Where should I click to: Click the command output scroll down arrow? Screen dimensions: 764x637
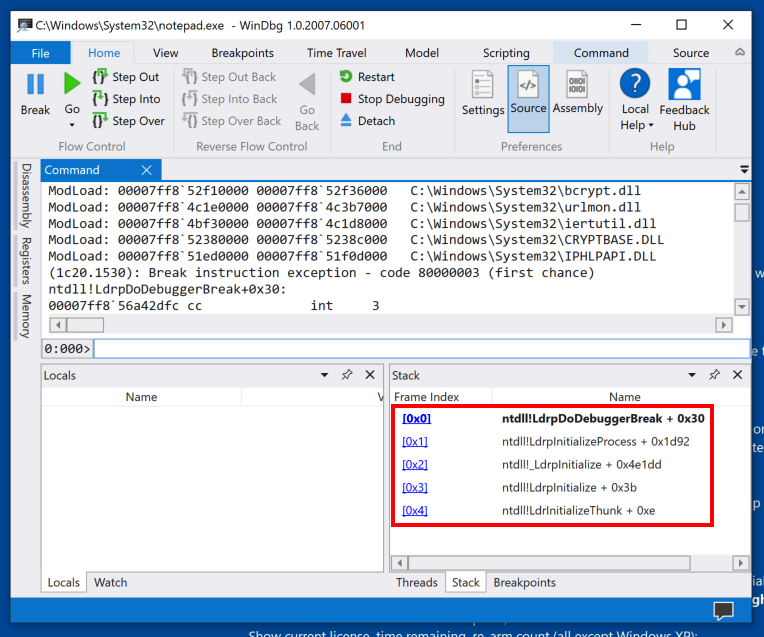pyautogui.click(x=742, y=307)
